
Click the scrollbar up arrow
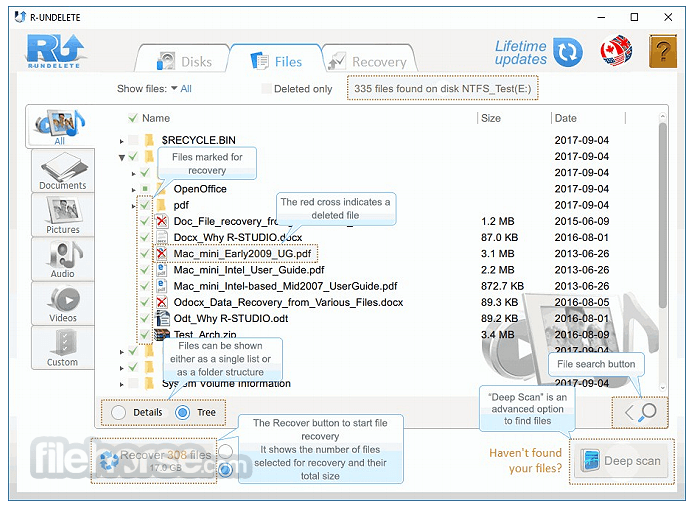[x=662, y=117]
